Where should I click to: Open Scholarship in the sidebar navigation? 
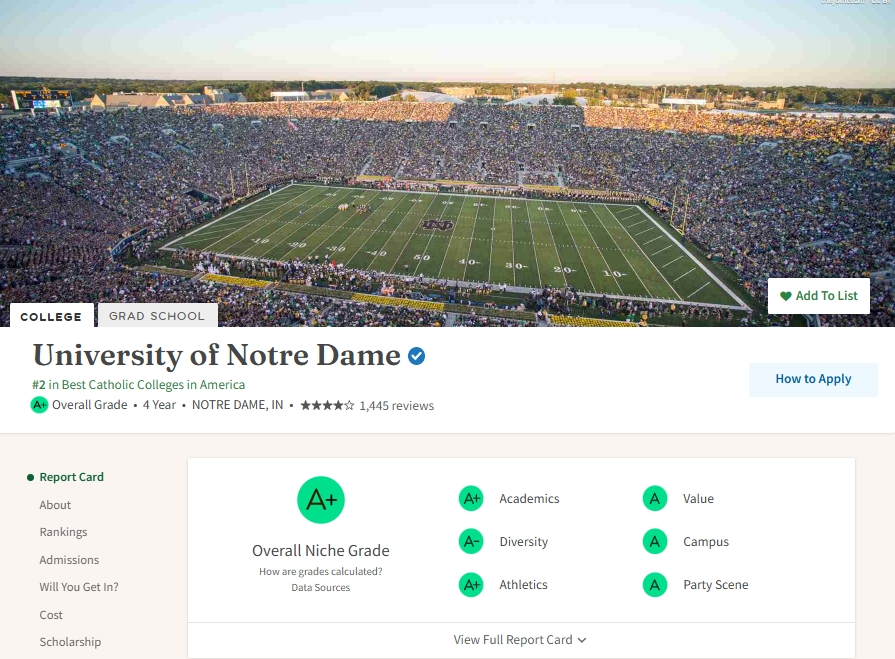[x=70, y=642]
